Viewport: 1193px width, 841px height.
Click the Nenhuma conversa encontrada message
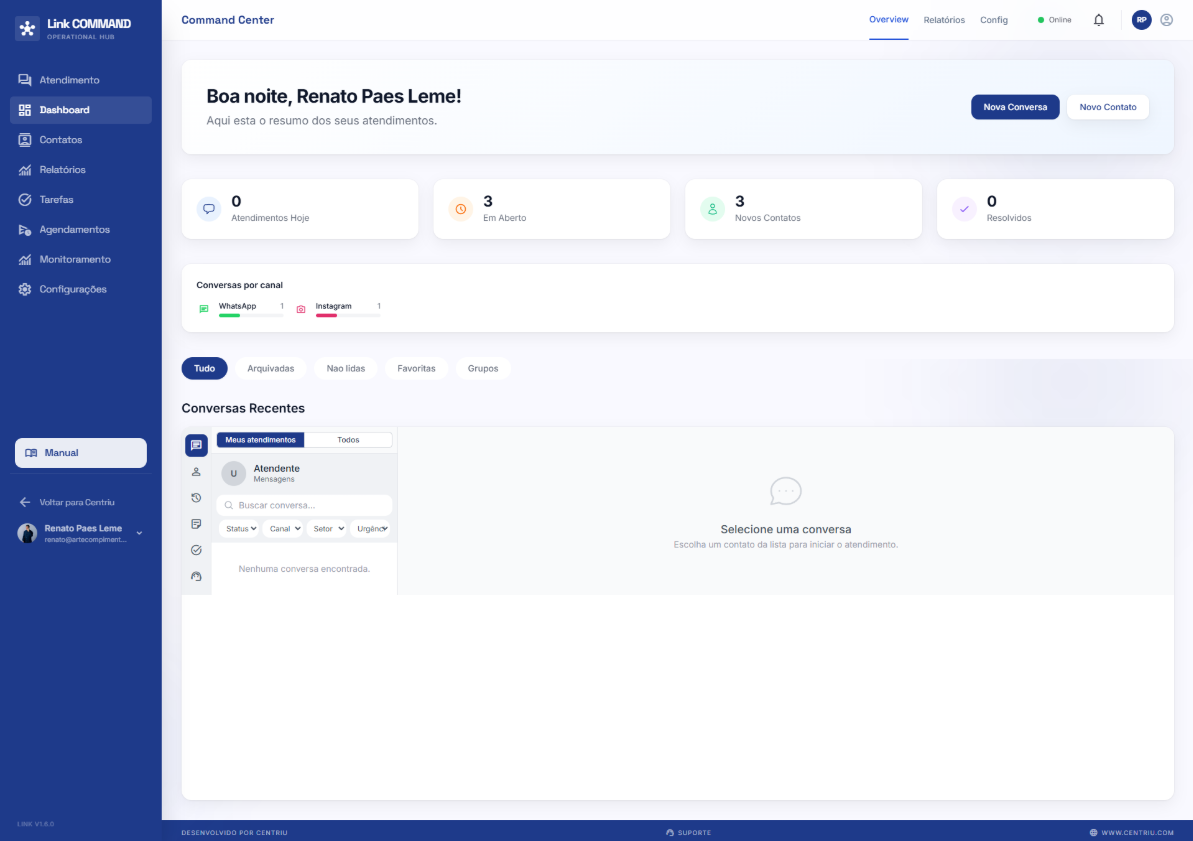[304, 569]
